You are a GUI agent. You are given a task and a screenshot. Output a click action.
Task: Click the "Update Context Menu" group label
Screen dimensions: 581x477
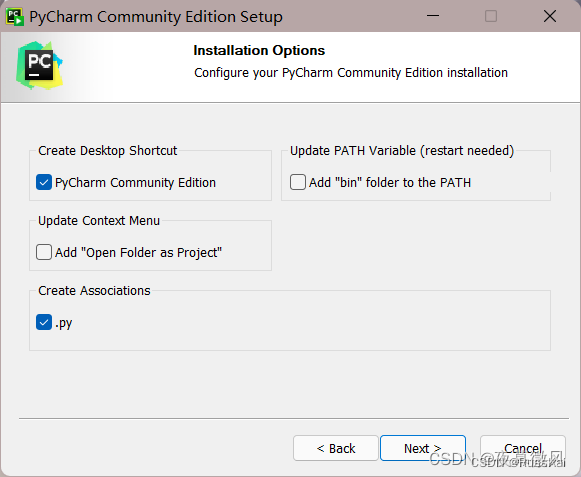(99, 221)
